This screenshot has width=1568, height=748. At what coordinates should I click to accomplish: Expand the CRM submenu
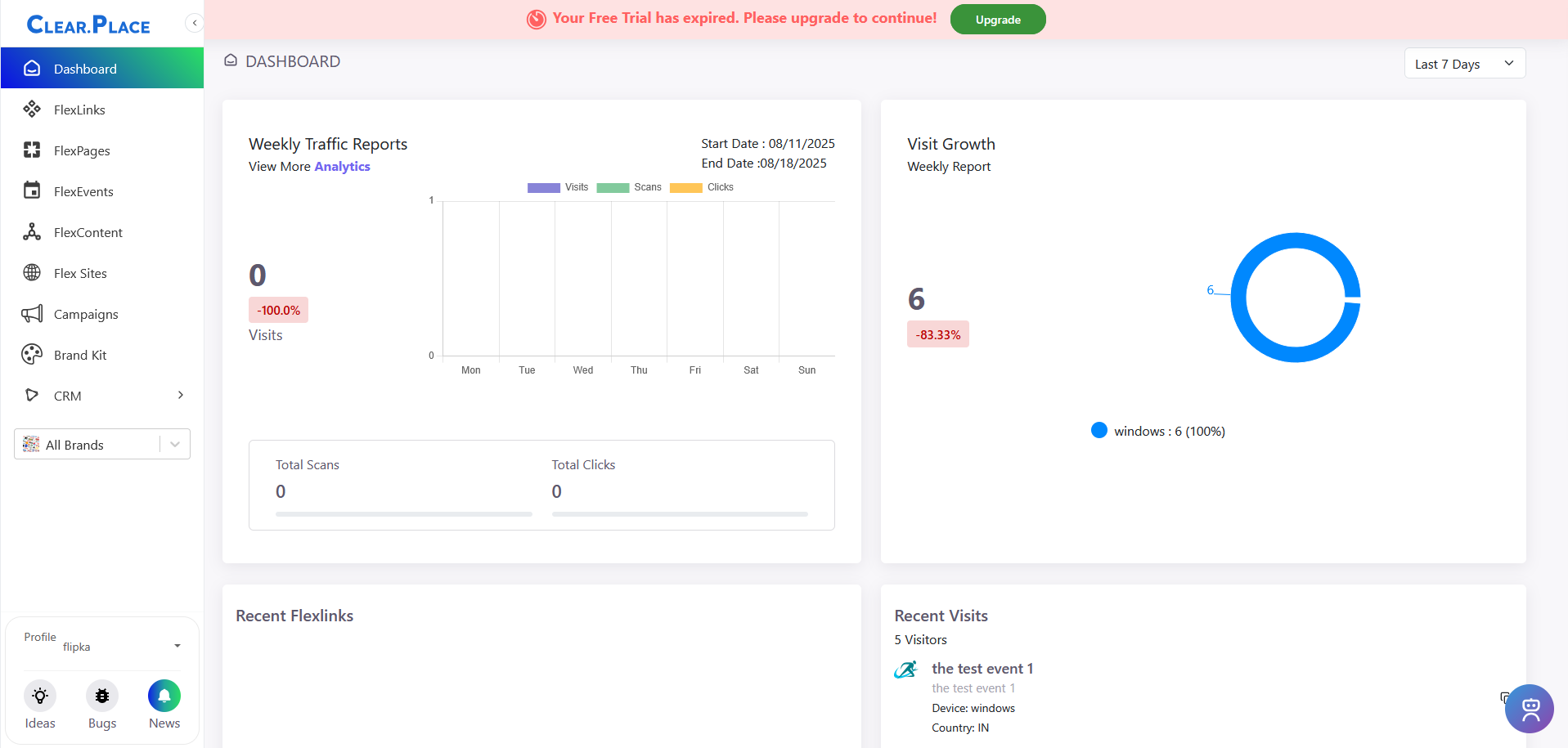coord(180,396)
